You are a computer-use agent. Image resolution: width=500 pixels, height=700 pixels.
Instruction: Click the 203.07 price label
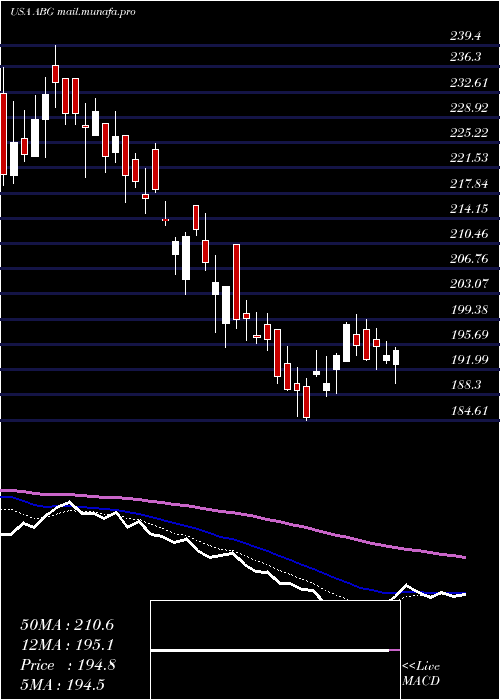468,284
